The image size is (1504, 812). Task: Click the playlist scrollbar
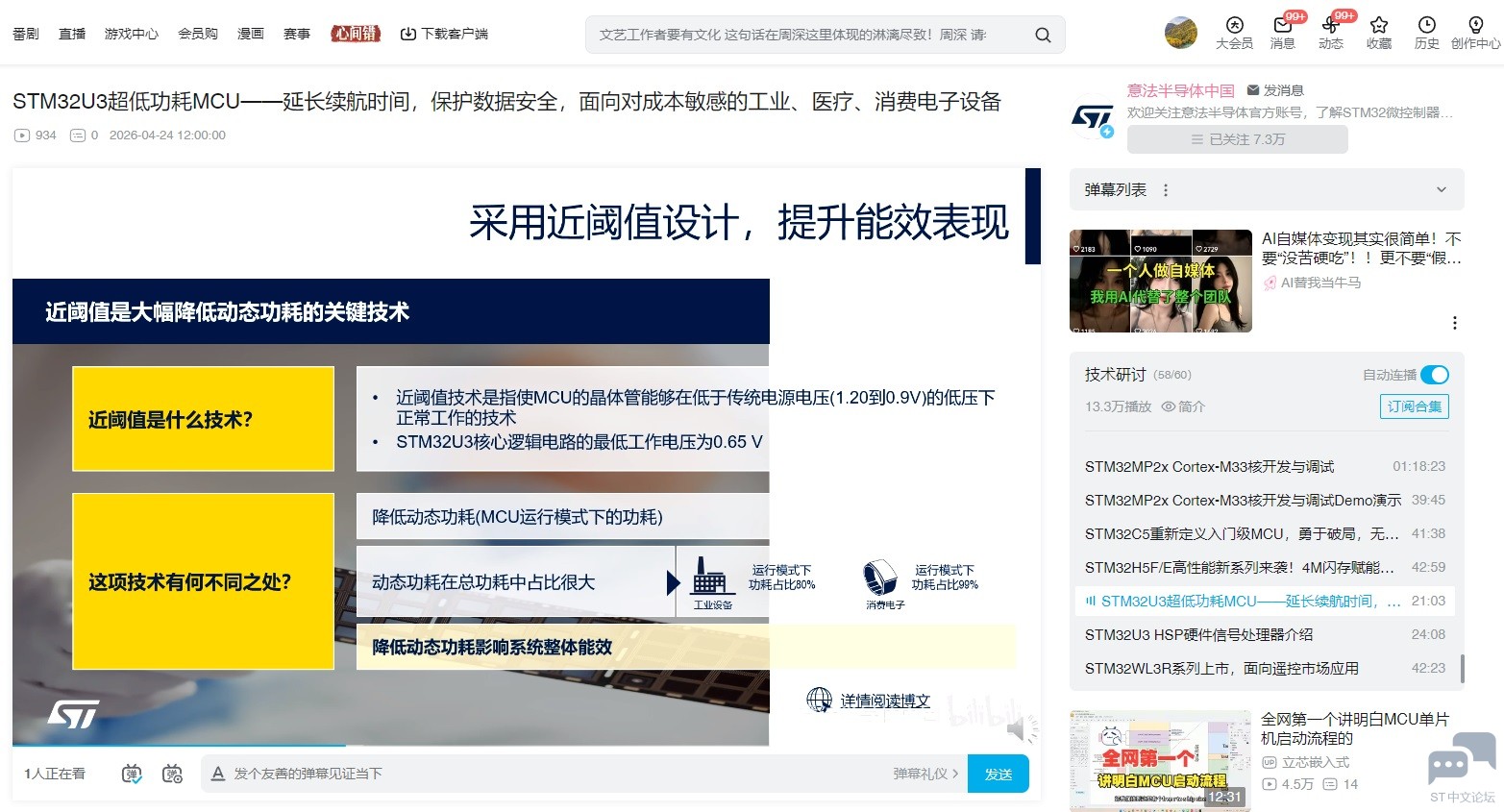click(1462, 668)
